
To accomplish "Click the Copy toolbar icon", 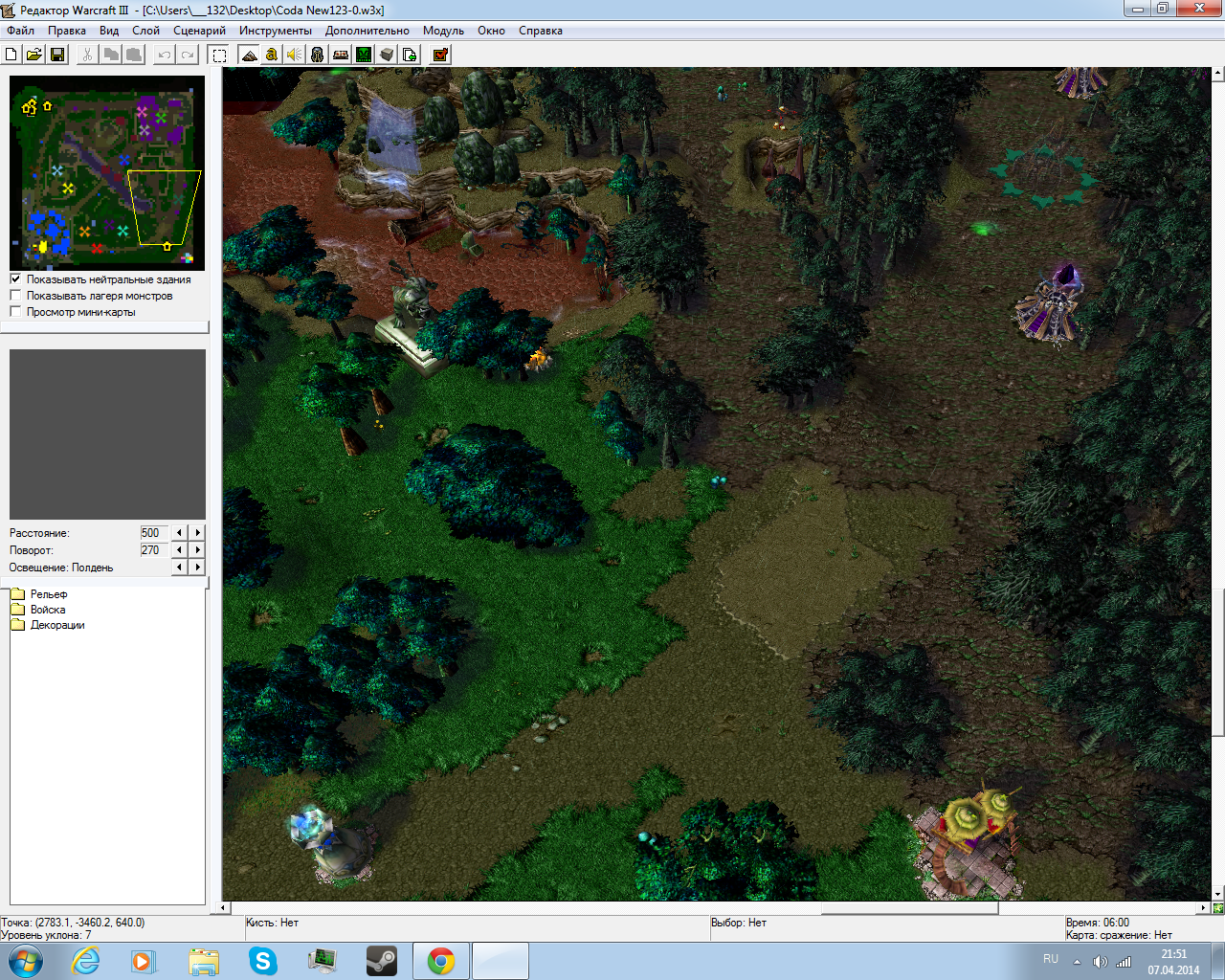I will pos(111,55).
